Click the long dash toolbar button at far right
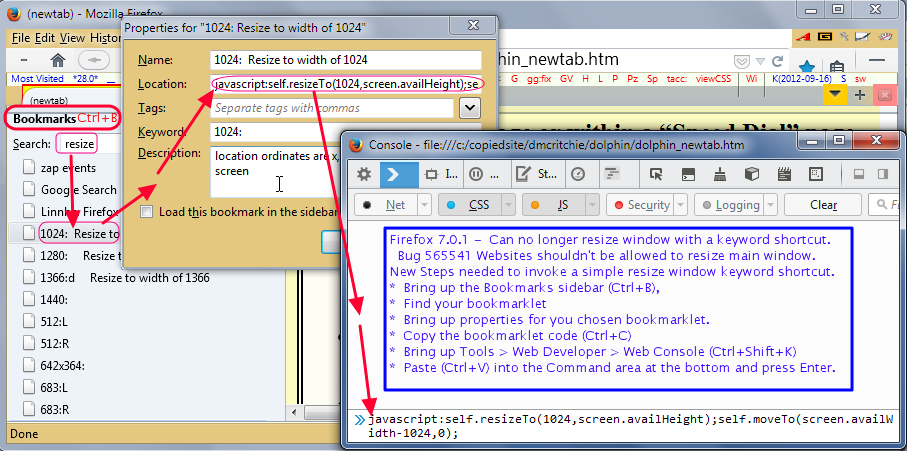 (x=877, y=60)
